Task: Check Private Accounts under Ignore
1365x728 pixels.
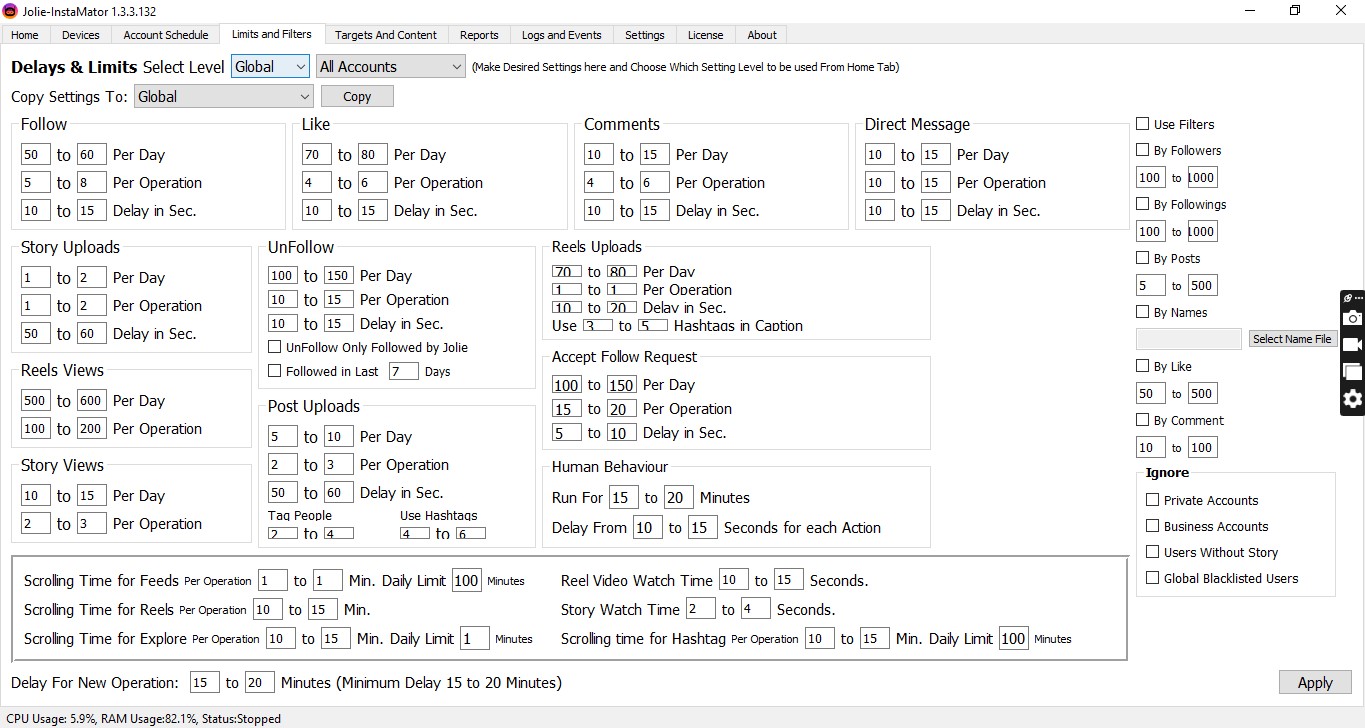Action: pyautogui.click(x=1153, y=500)
